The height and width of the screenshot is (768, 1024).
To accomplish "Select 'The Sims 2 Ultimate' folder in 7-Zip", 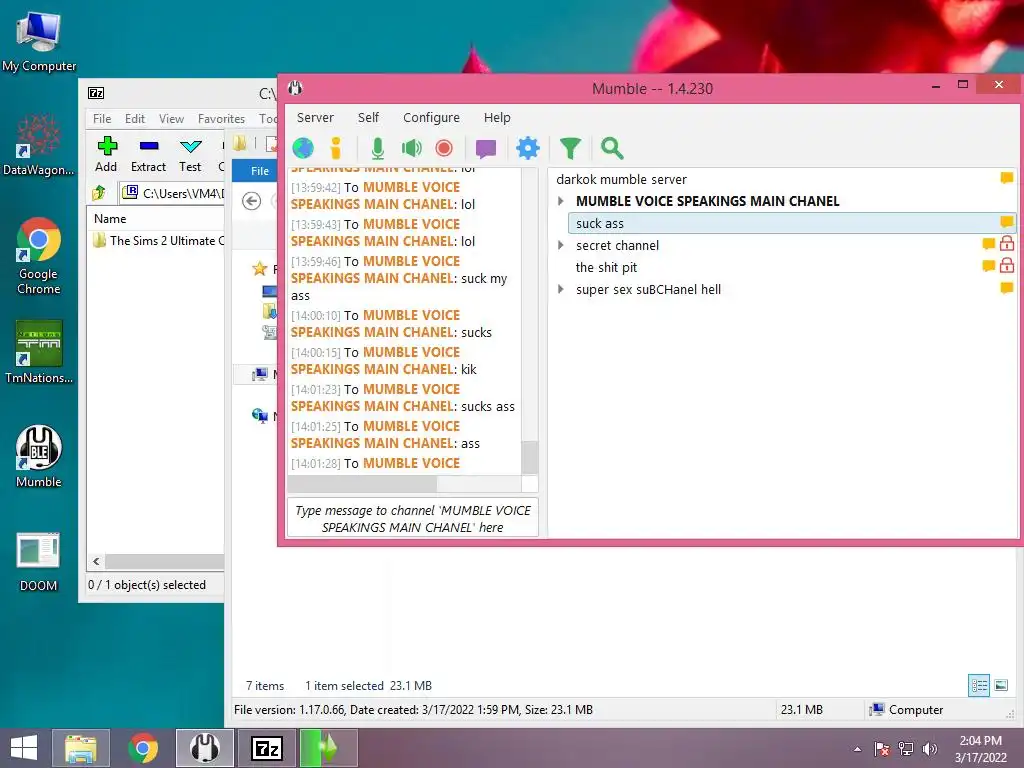I will click(159, 240).
